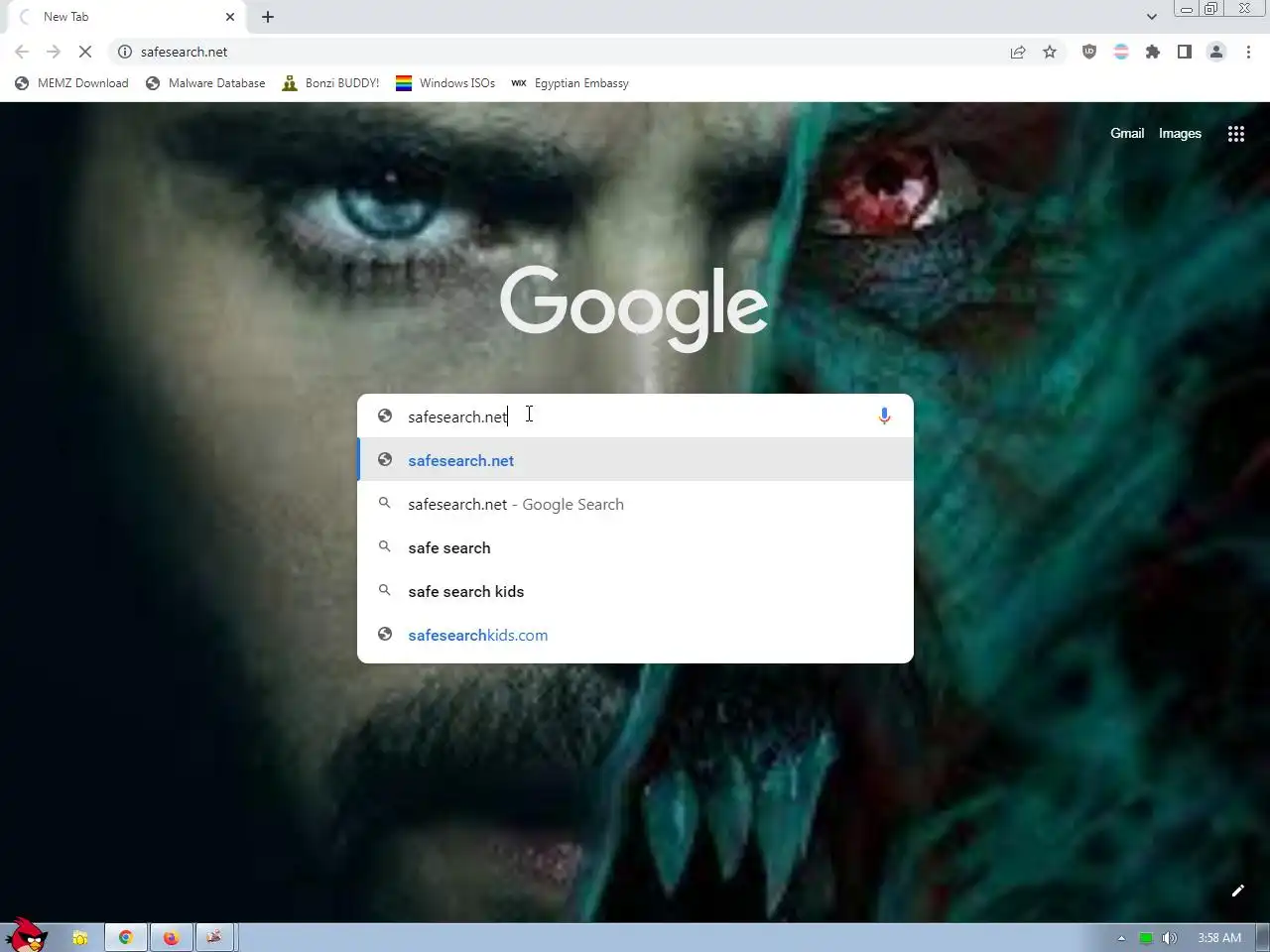
Task: Open the clock showing 3:58 AM
Action: tap(1218, 938)
